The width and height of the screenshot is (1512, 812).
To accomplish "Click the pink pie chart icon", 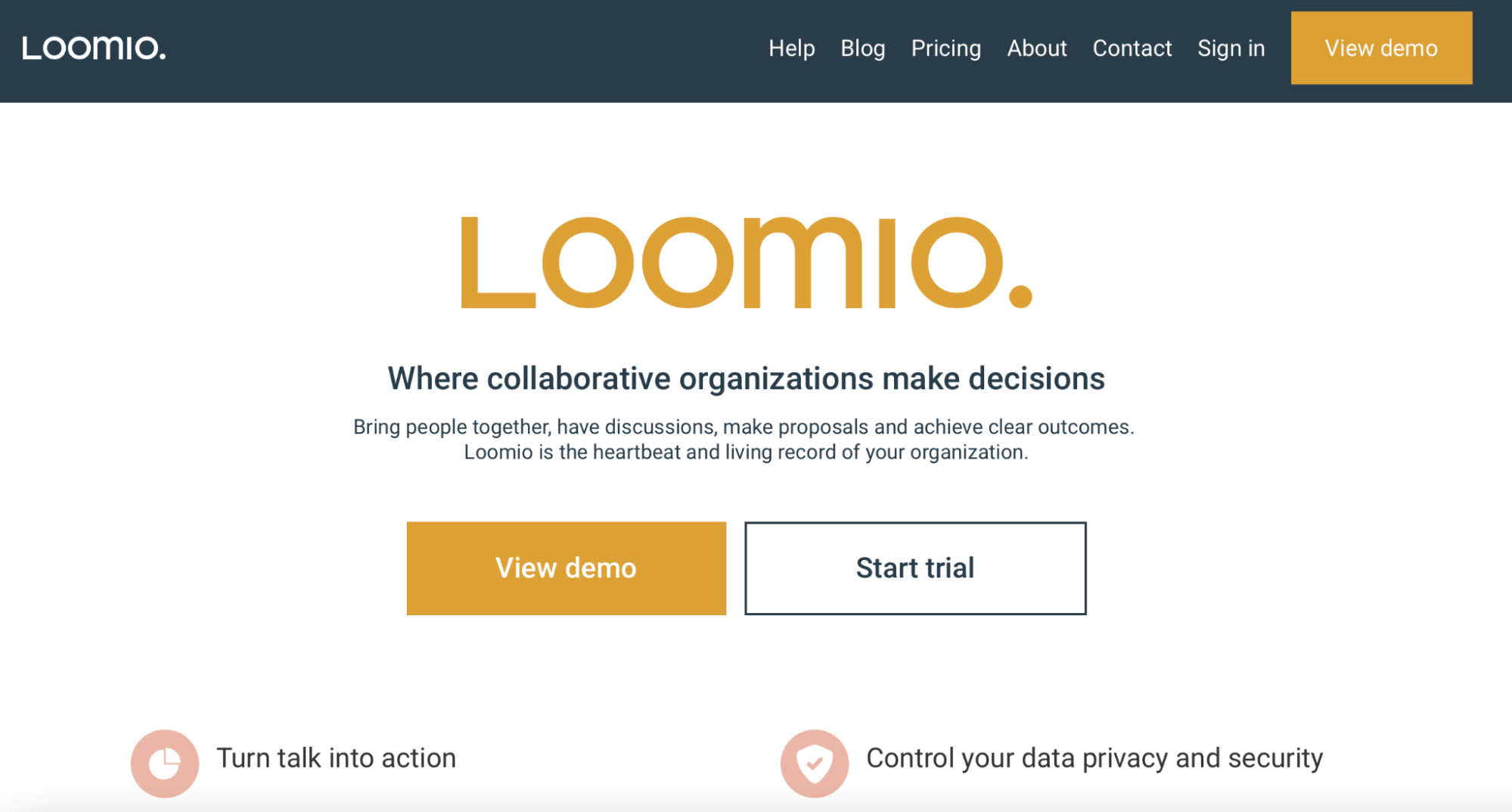I will coord(164,762).
